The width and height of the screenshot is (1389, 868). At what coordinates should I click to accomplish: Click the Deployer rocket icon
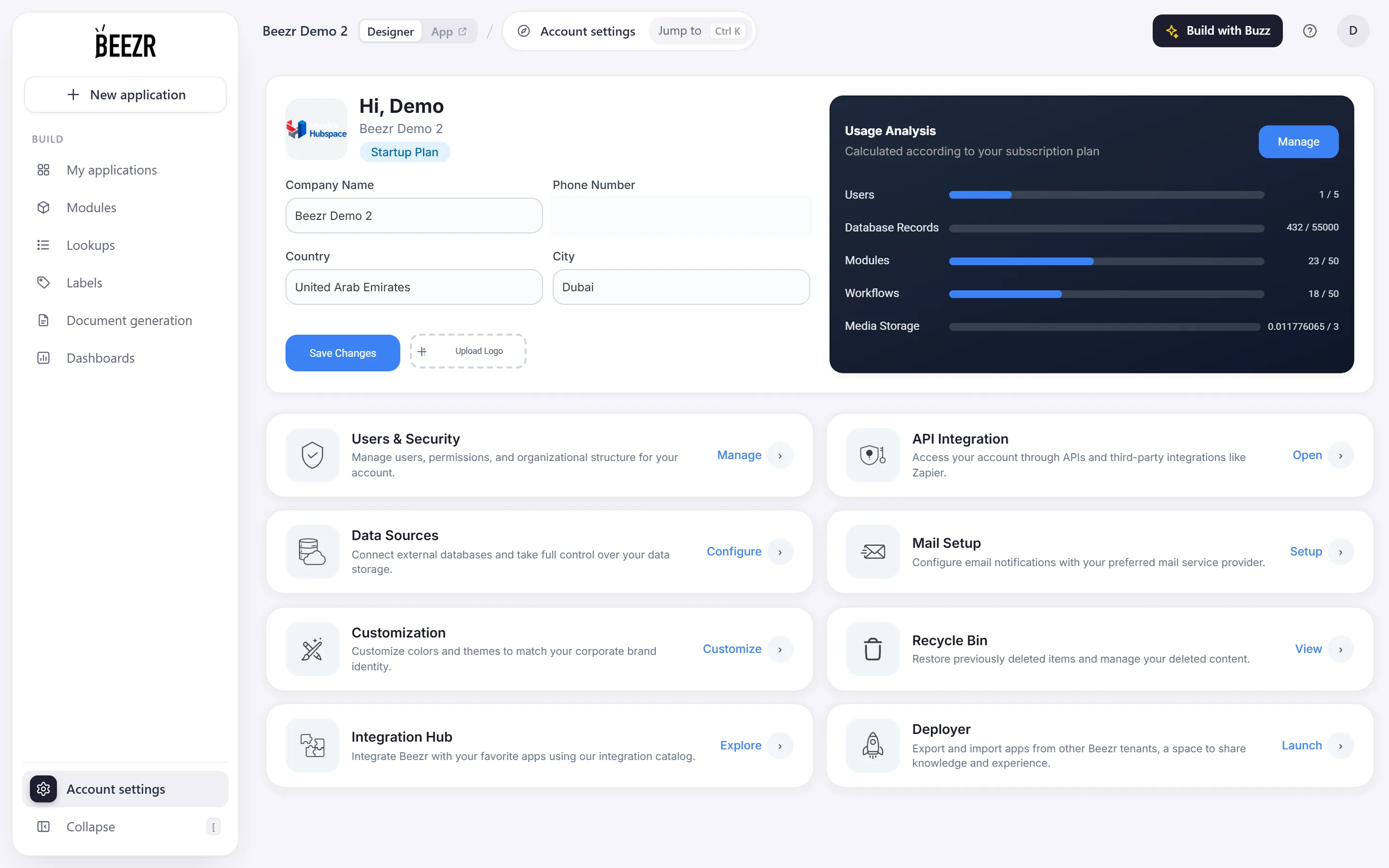point(872,745)
